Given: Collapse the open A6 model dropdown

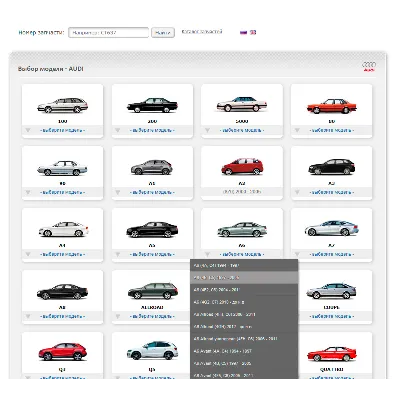Looking at the screenshot, I should click(x=242, y=254).
